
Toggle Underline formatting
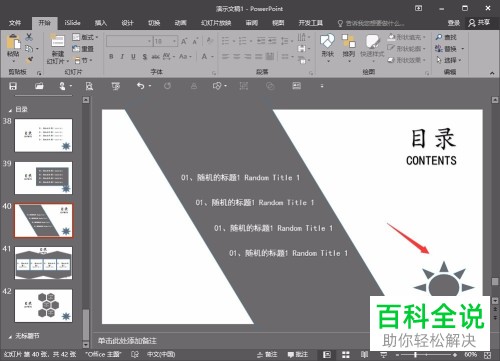133,57
